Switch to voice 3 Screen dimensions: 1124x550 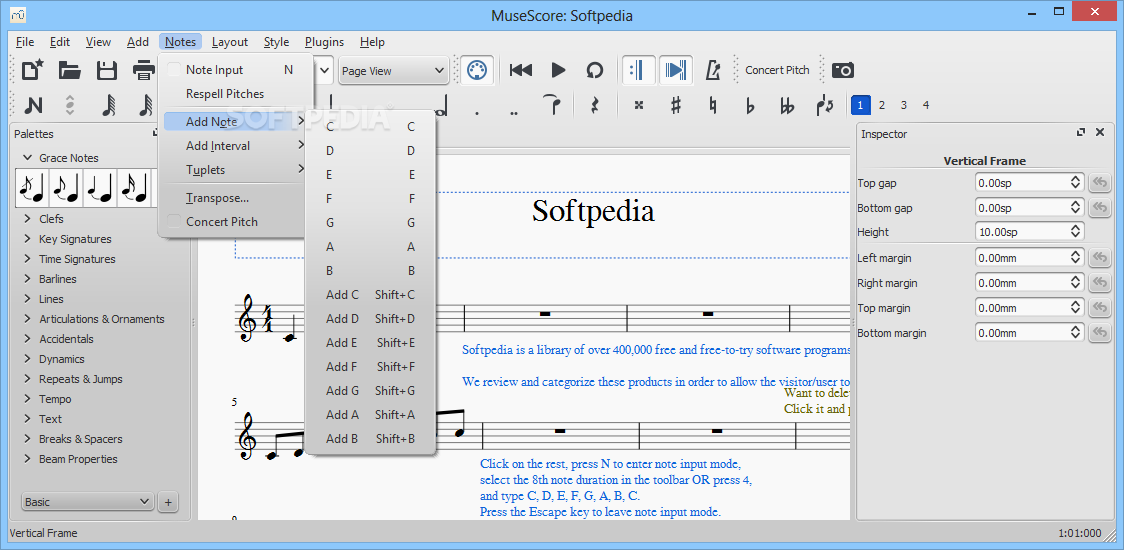click(x=904, y=105)
